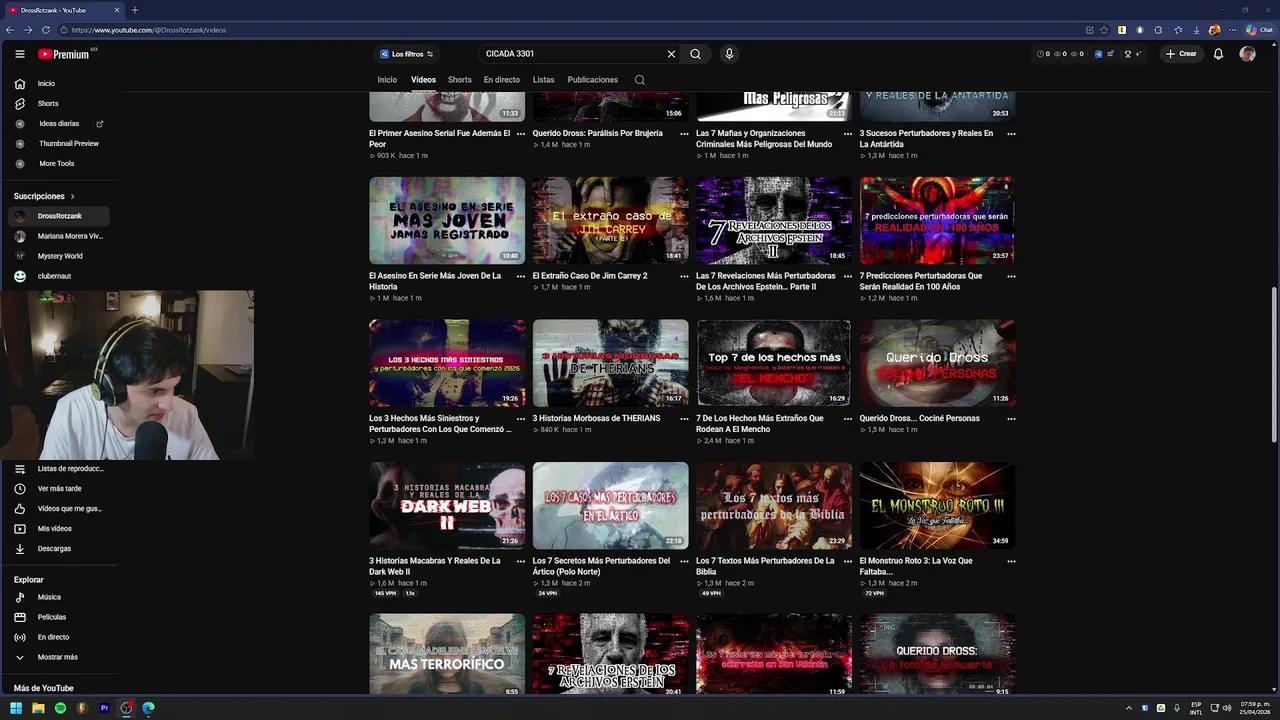This screenshot has height=720, width=1280.
Task: Open options for El Asesino En Serie Más Joven
Action: pos(520,276)
